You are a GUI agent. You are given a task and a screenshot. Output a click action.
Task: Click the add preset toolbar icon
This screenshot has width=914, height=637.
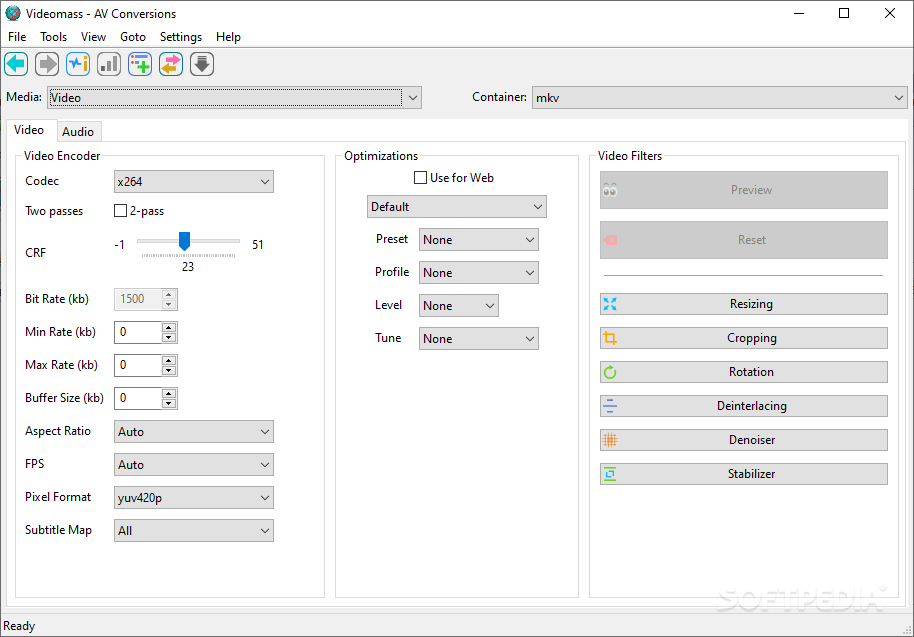click(140, 64)
